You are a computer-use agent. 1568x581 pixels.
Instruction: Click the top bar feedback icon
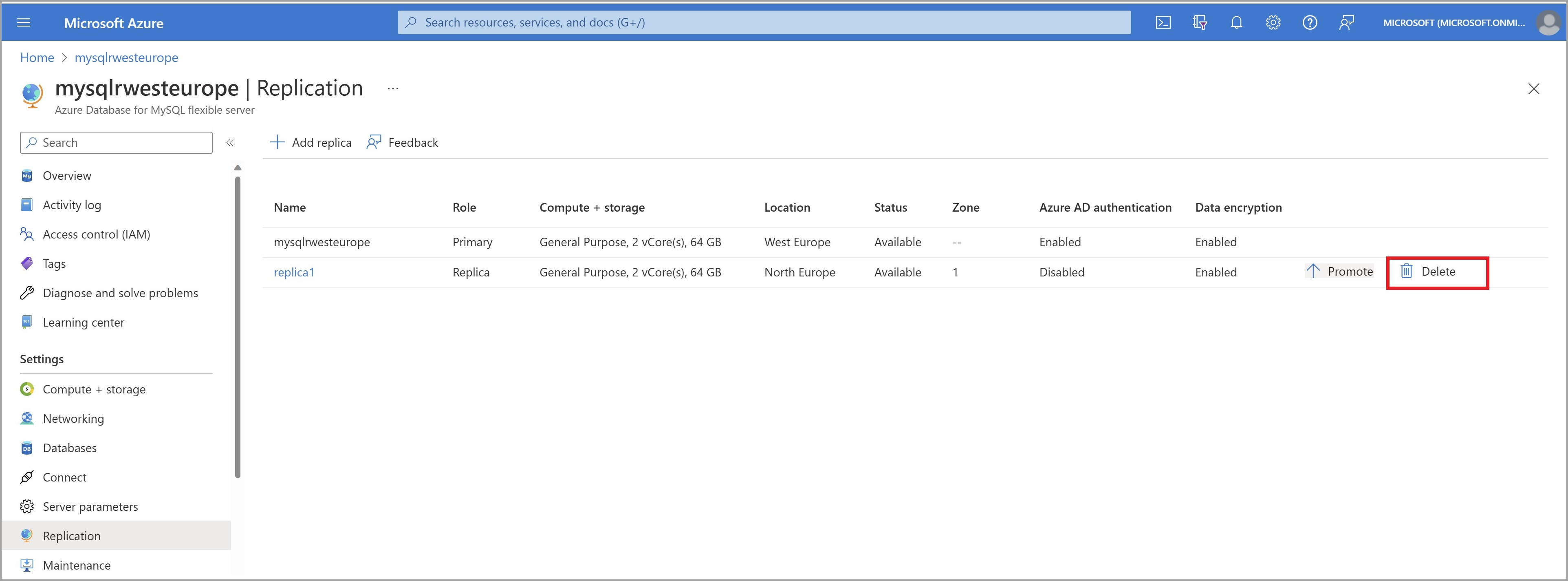(x=1346, y=22)
